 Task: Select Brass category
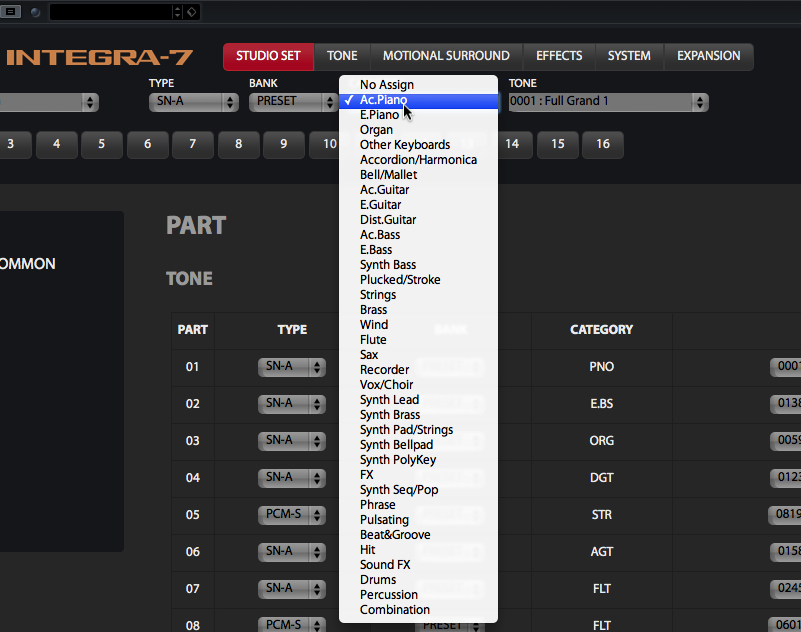(x=418, y=310)
